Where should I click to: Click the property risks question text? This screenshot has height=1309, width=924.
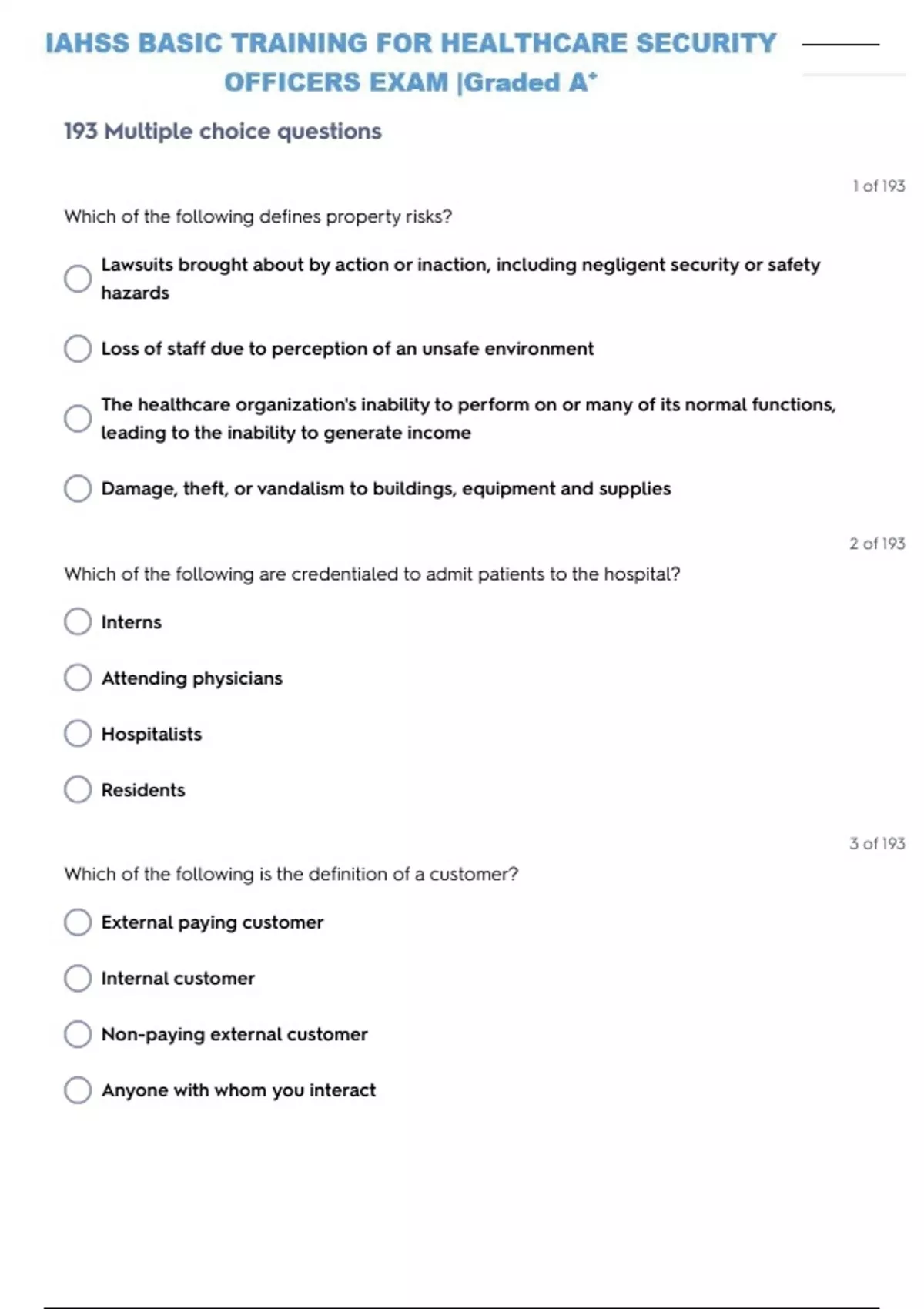click(x=258, y=217)
